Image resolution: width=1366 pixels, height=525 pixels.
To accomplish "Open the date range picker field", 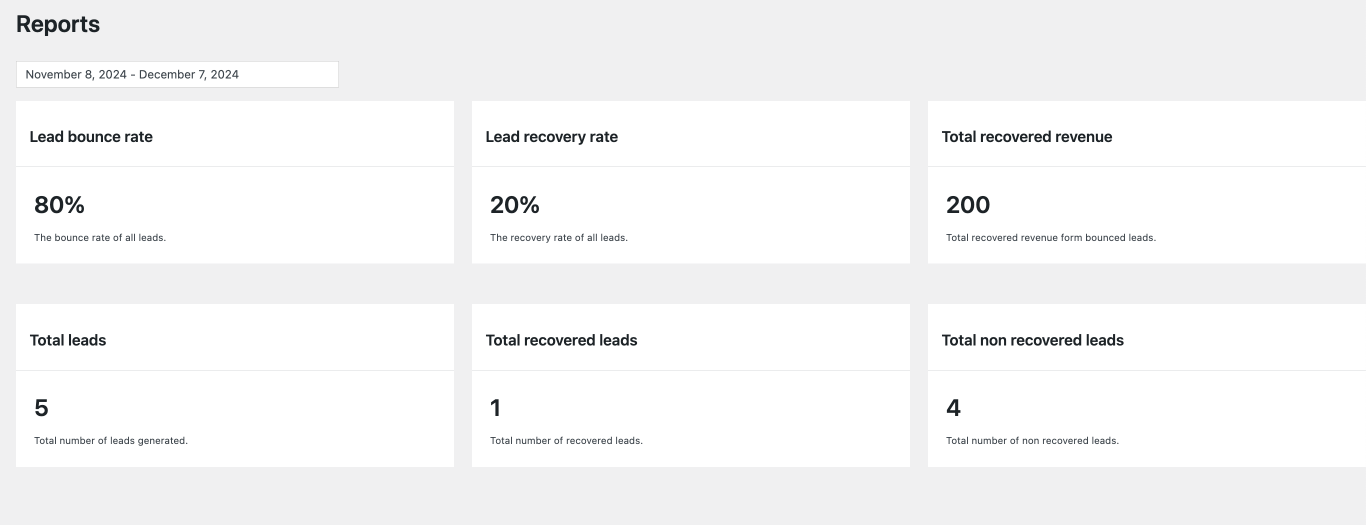I will point(177,74).
